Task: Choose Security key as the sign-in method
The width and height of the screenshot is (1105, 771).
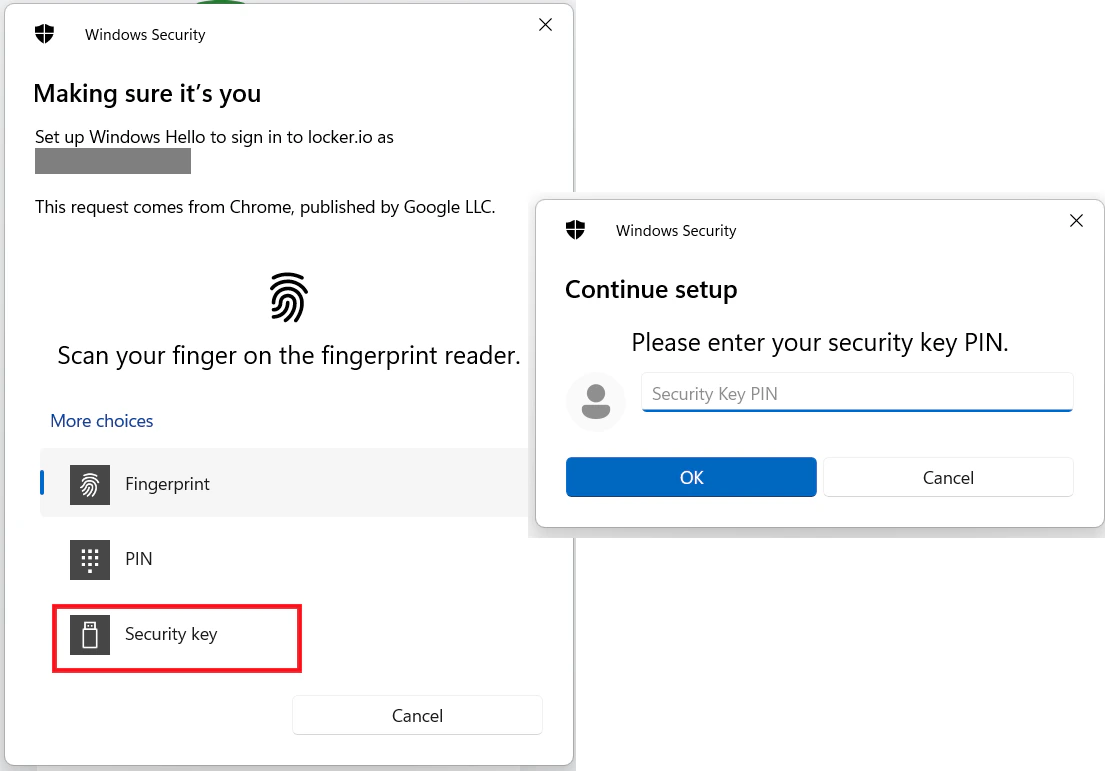Action: click(171, 634)
